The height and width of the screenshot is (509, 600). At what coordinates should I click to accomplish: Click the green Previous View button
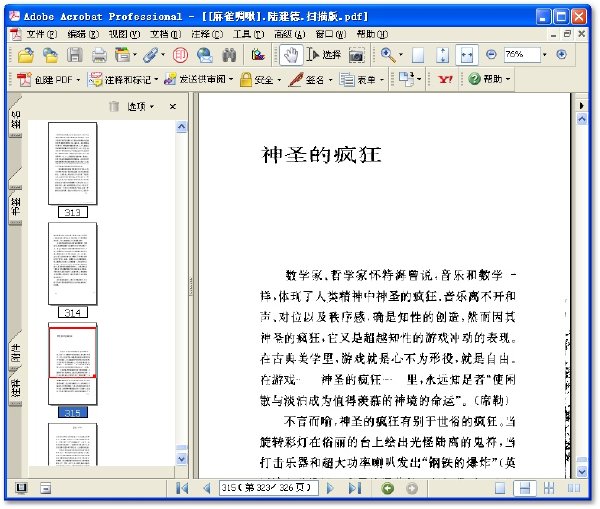387,488
